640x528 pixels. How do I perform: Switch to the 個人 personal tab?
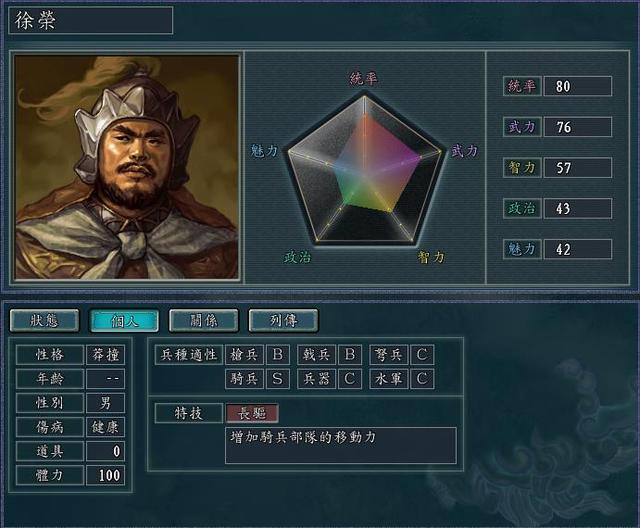click(x=124, y=321)
